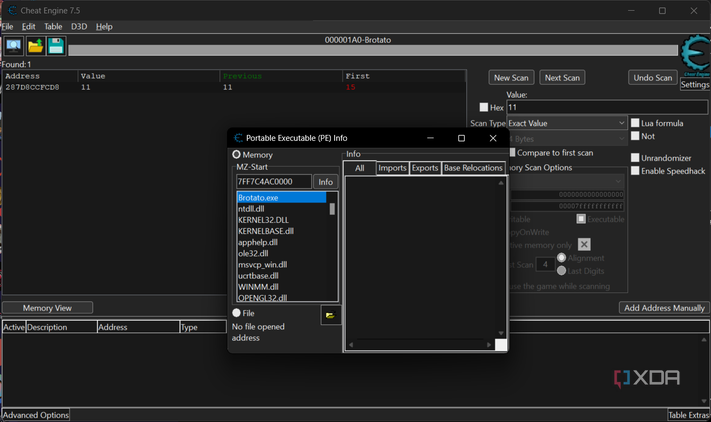The width and height of the screenshot is (711, 422).
Task: Select apphelp.dll in module list
Action: [282, 242]
